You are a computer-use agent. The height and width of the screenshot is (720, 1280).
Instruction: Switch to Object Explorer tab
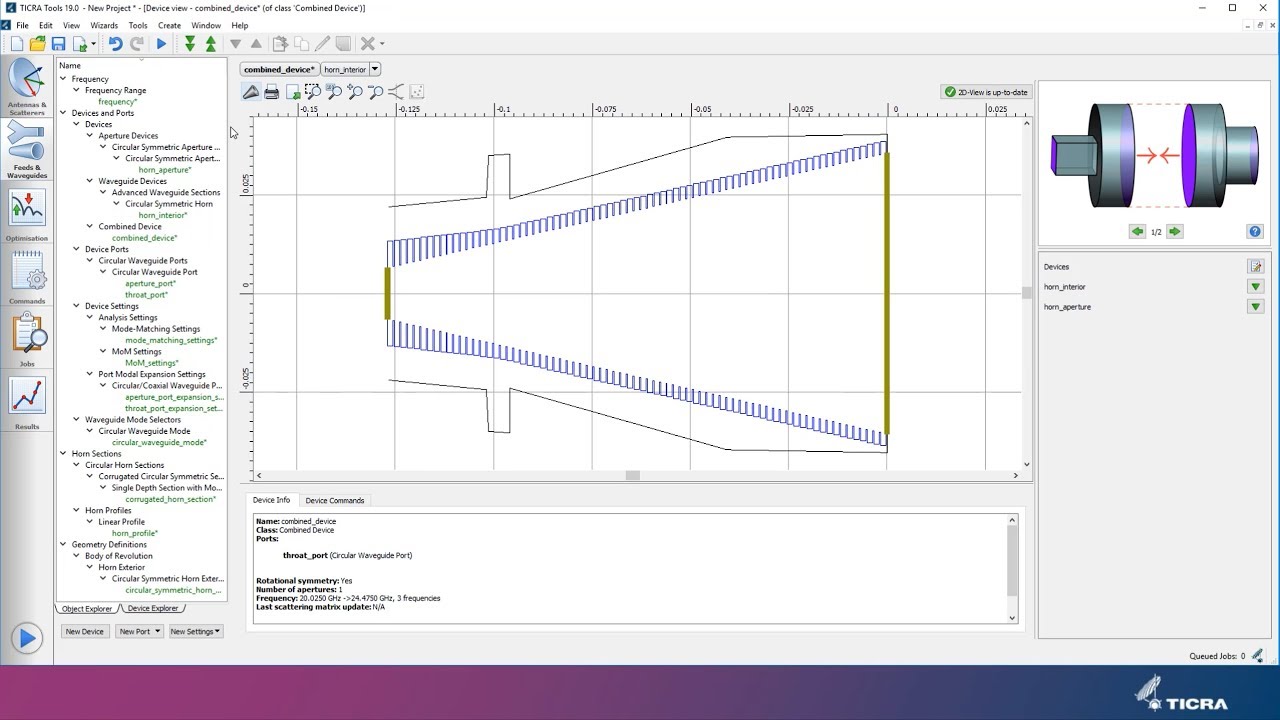pyautogui.click(x=87, y=608)
